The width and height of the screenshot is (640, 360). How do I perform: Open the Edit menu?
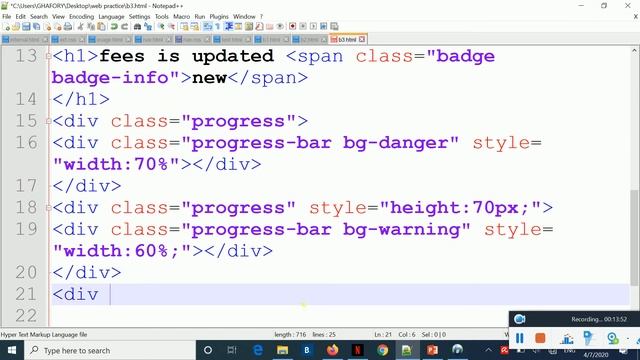click(x=20, y=17)
